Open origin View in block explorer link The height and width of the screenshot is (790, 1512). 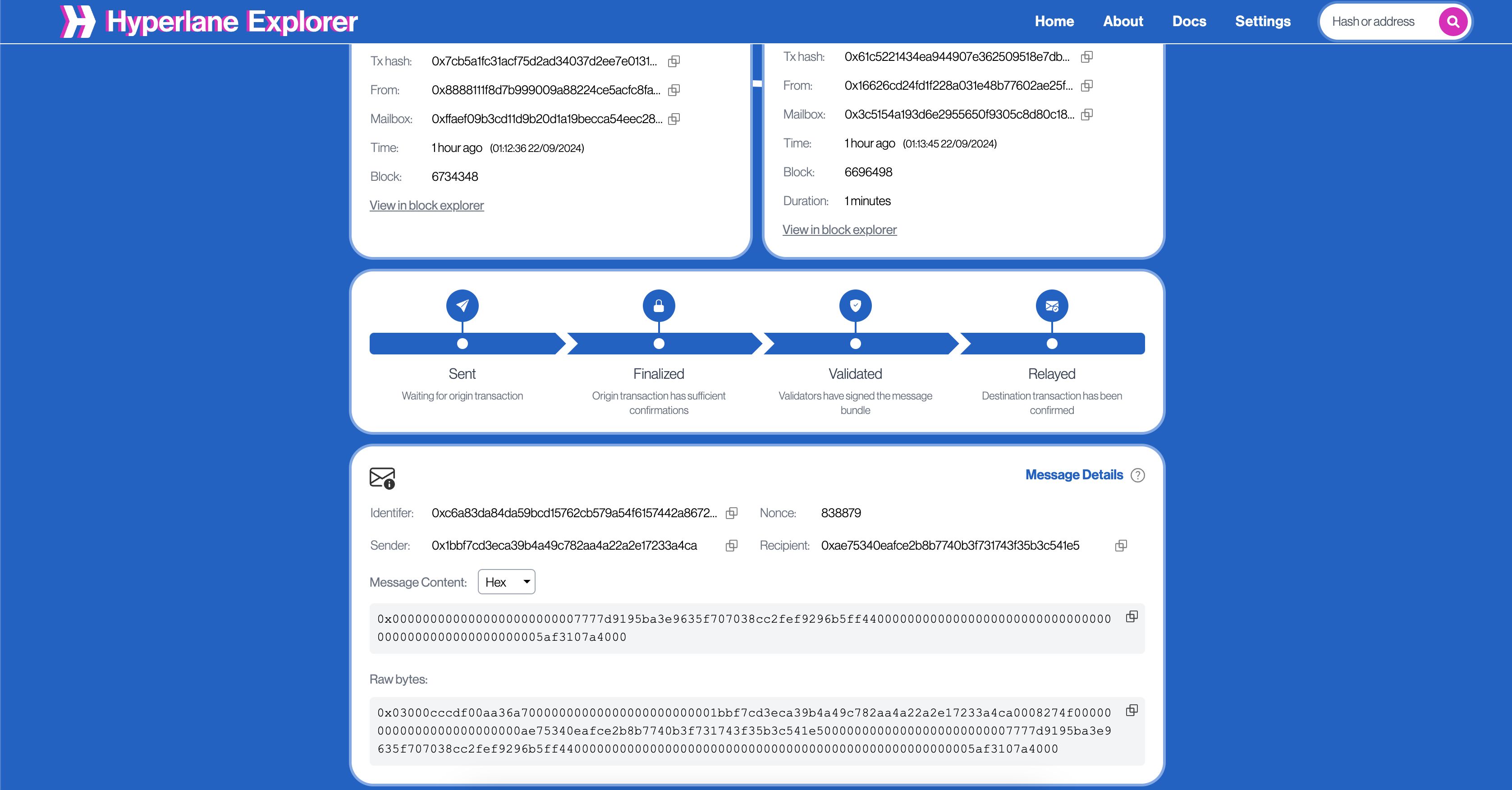pyautogui.click(x=427, y=206)
